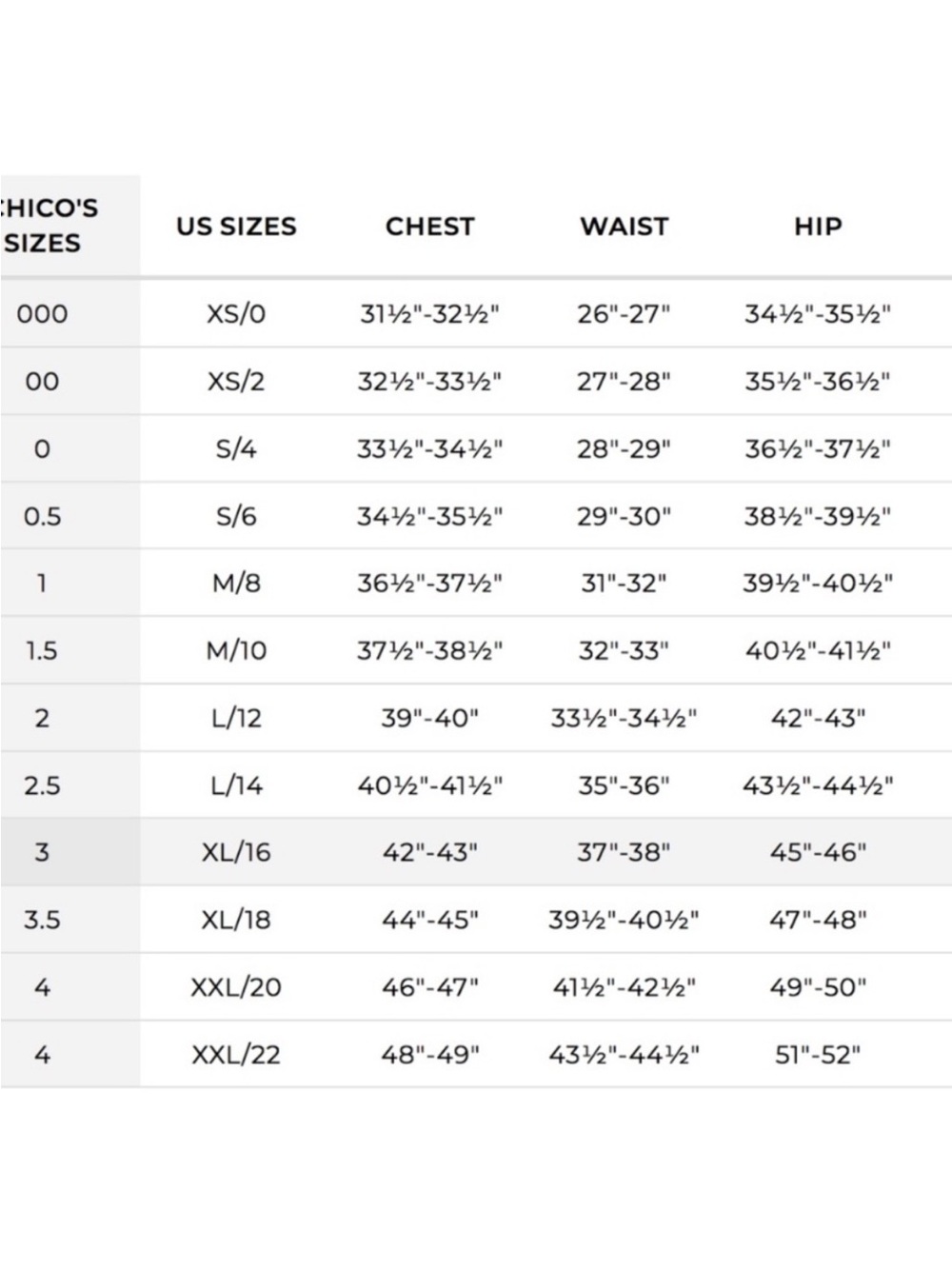952x1269 pixels.
Task: Click the XXL/20 size cell
Action: (x=236, y=987)
